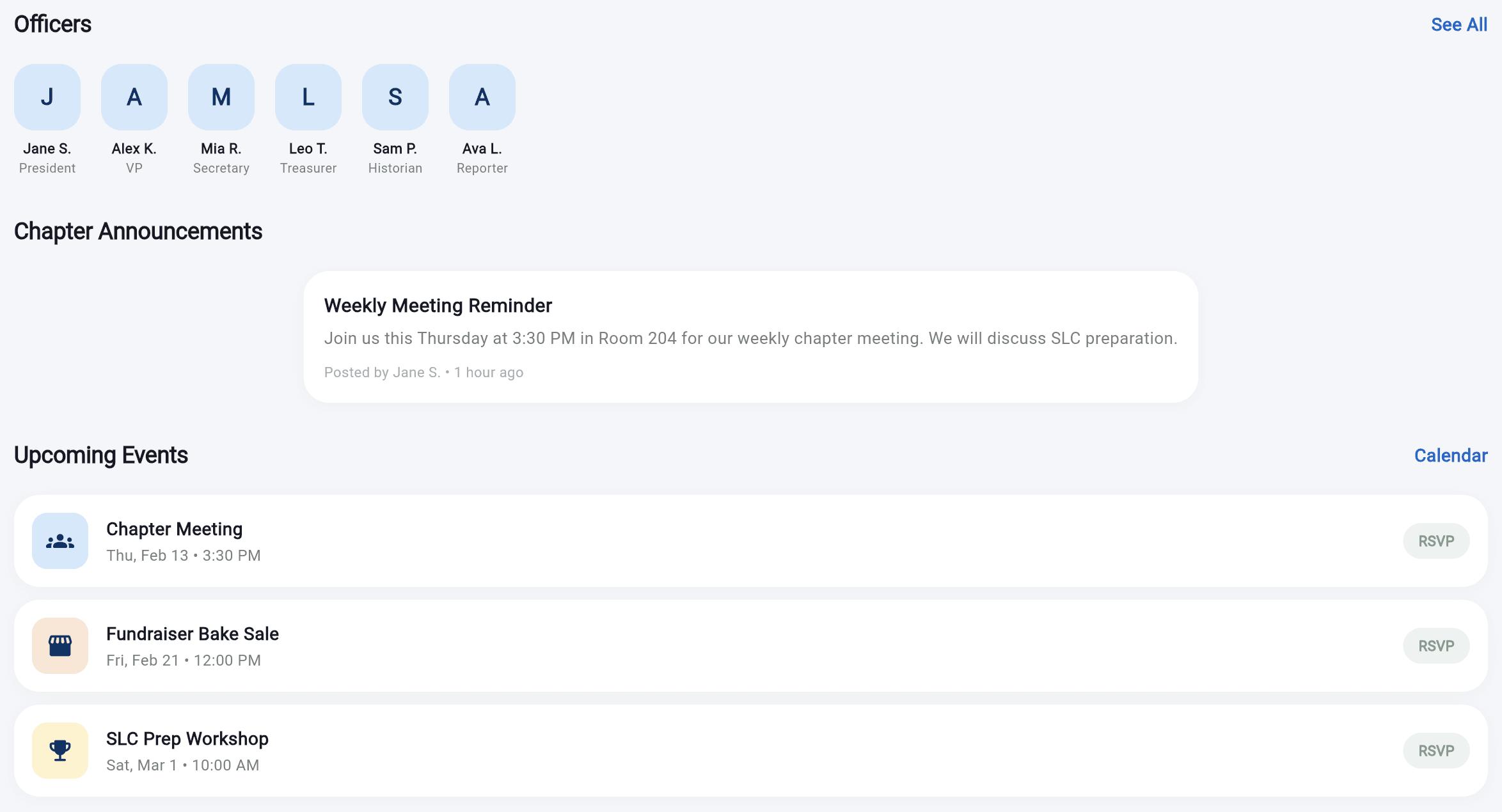Click the SLC Workshop trophy icon

pos(60,751)
